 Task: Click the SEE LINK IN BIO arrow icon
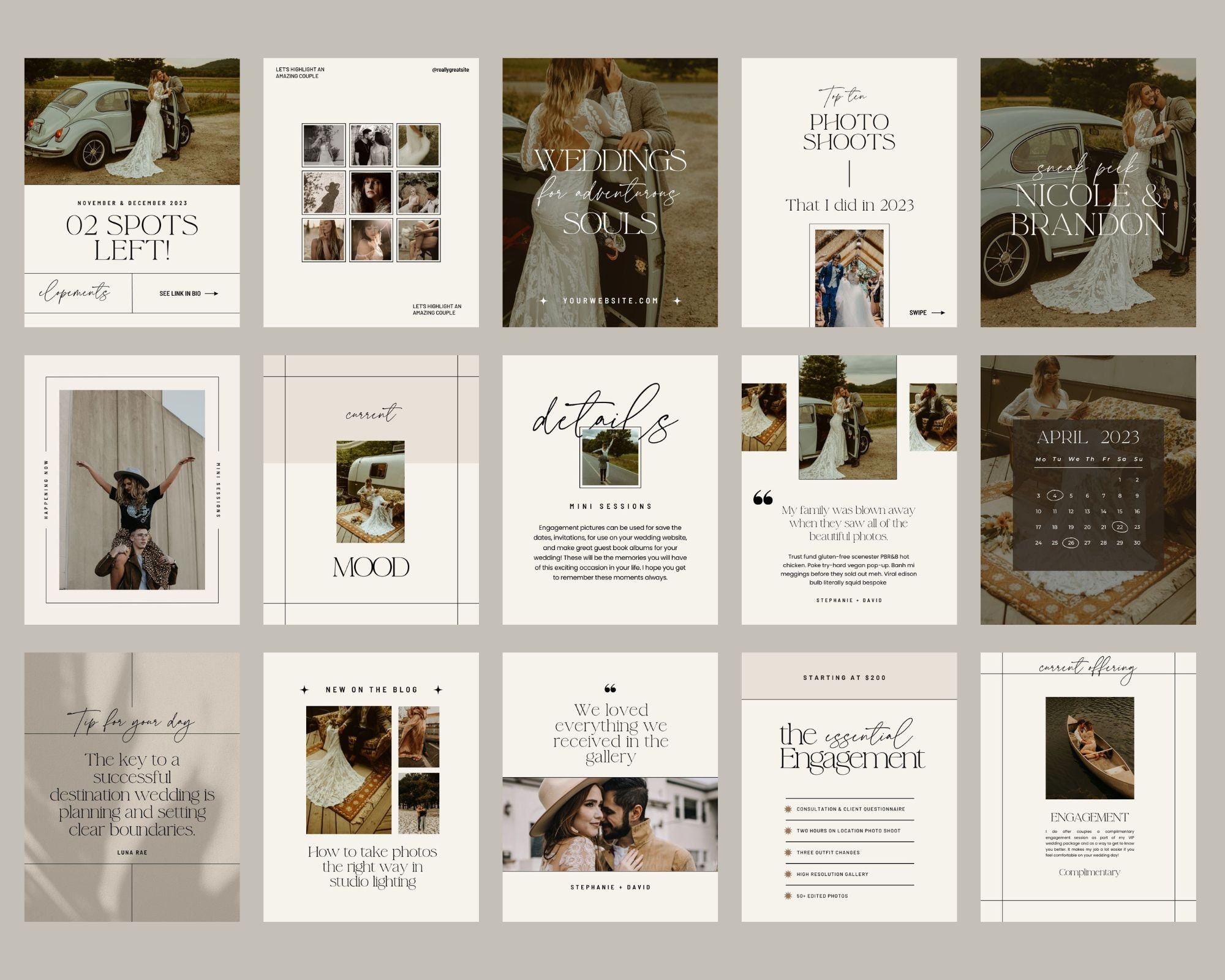212,293
